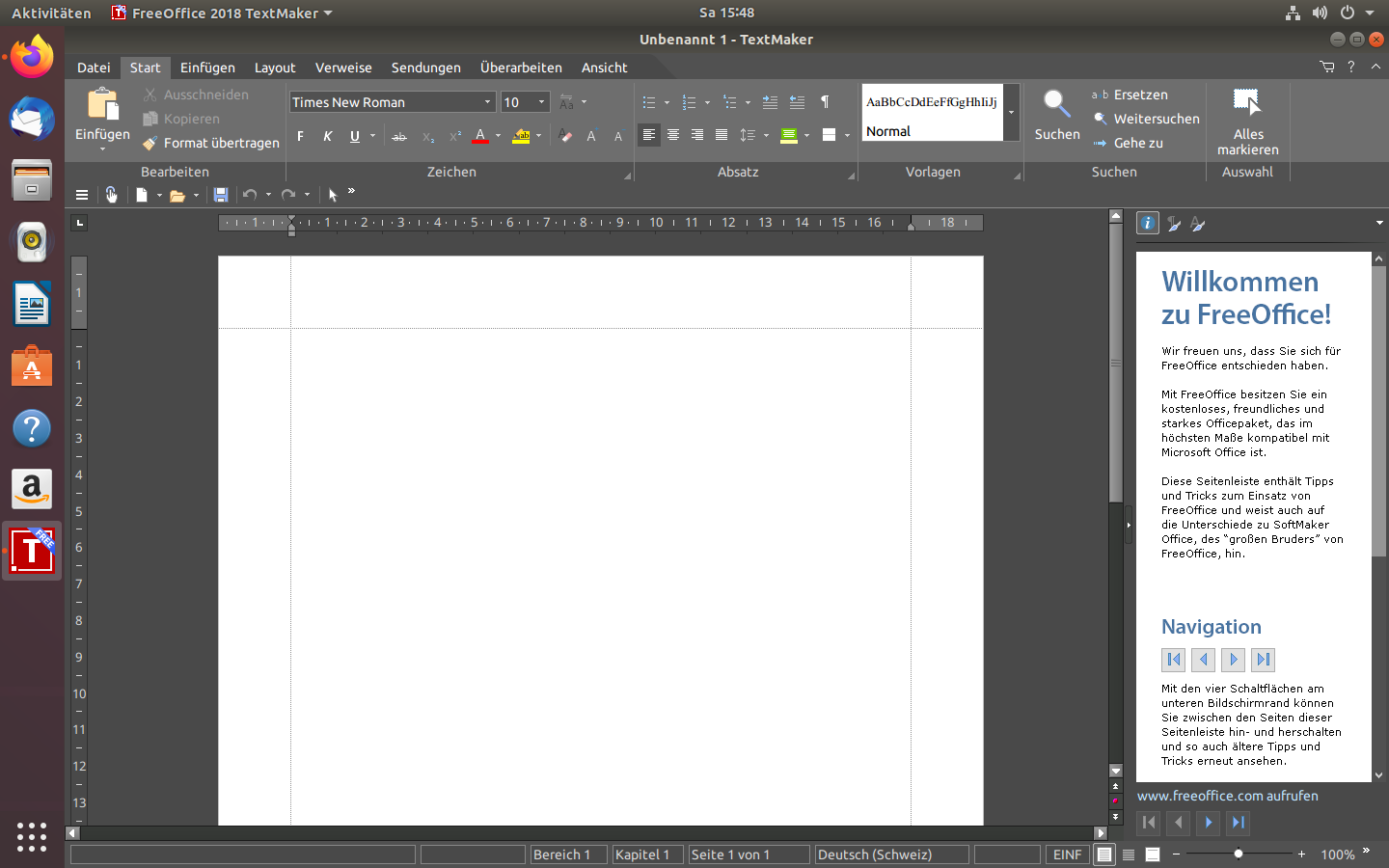Click the red font color swatch
This screenshot has height=868, width=1389.
(x=480, y=136)
